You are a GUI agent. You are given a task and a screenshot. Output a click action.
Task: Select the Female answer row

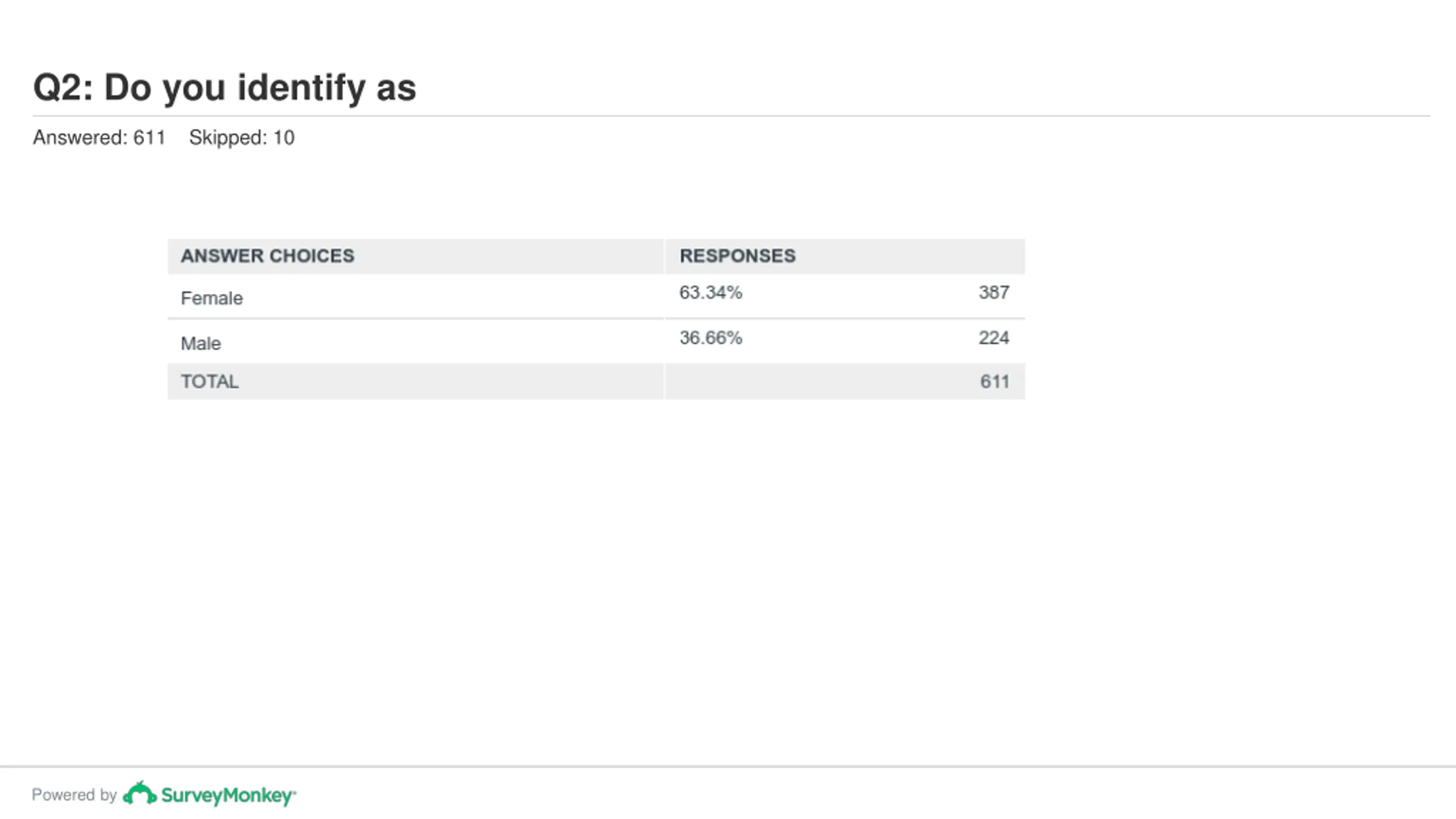[x=596, y=296]
